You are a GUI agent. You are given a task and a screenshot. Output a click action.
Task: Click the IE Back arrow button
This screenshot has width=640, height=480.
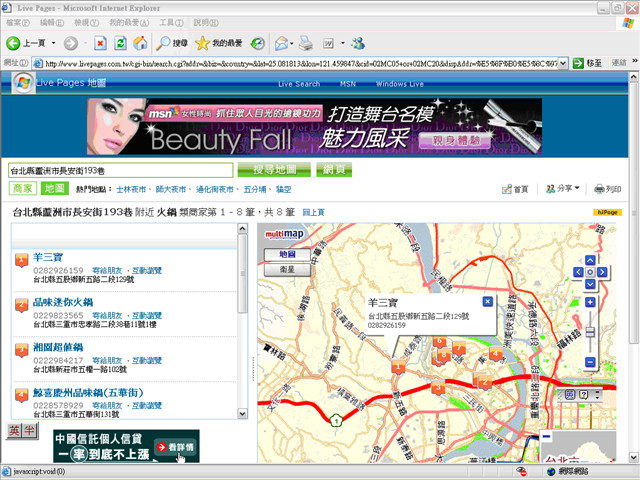(x=13, y=43)
